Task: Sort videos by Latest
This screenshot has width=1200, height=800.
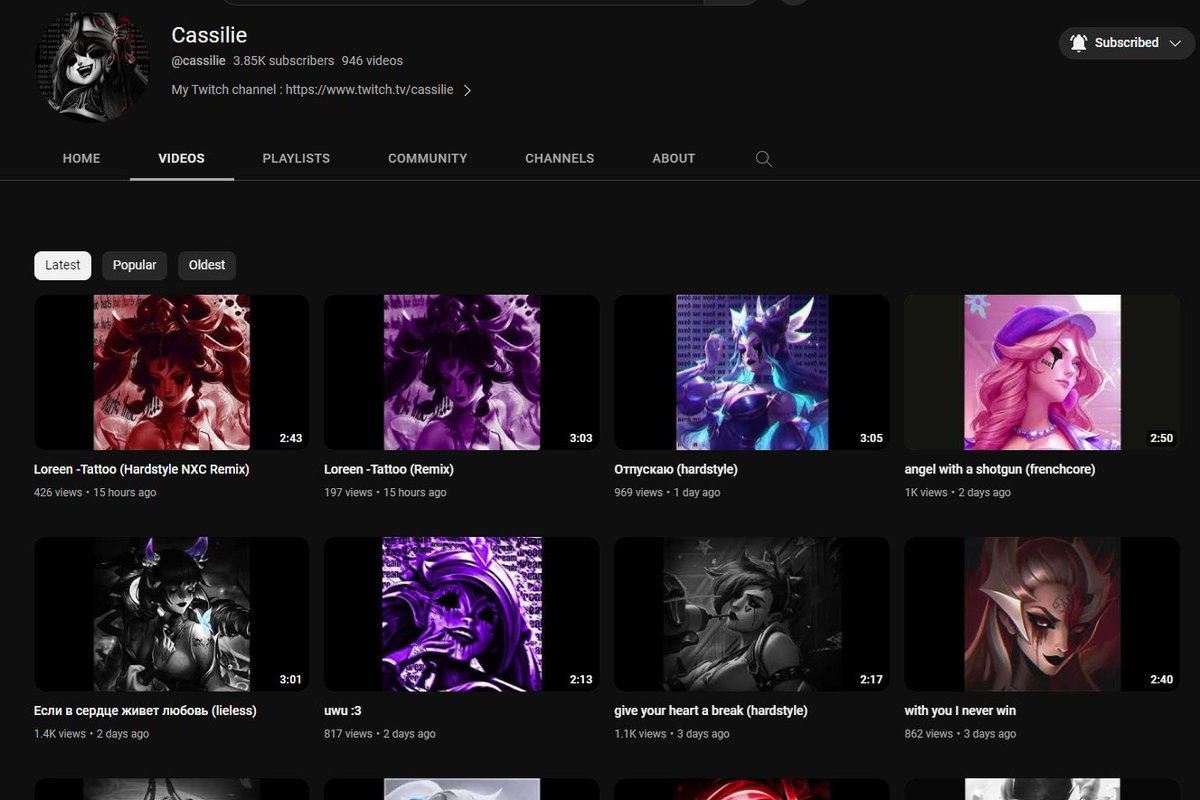Action: tap(63, 265)
